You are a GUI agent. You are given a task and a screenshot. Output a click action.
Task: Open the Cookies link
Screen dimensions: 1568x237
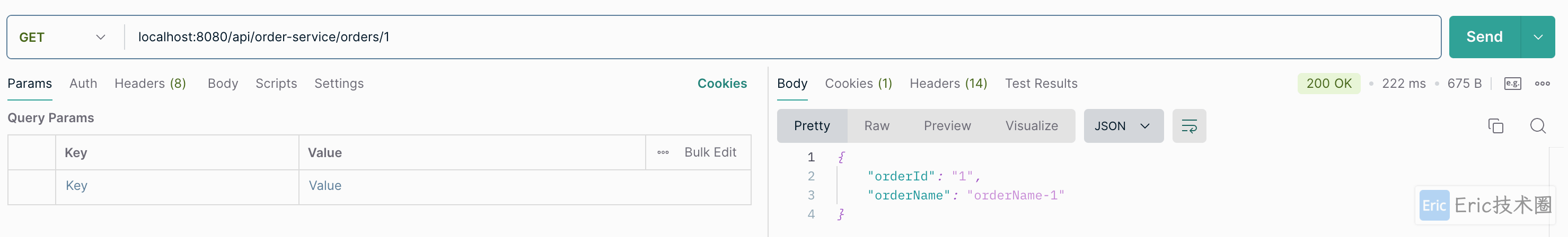tap(722, 84)
